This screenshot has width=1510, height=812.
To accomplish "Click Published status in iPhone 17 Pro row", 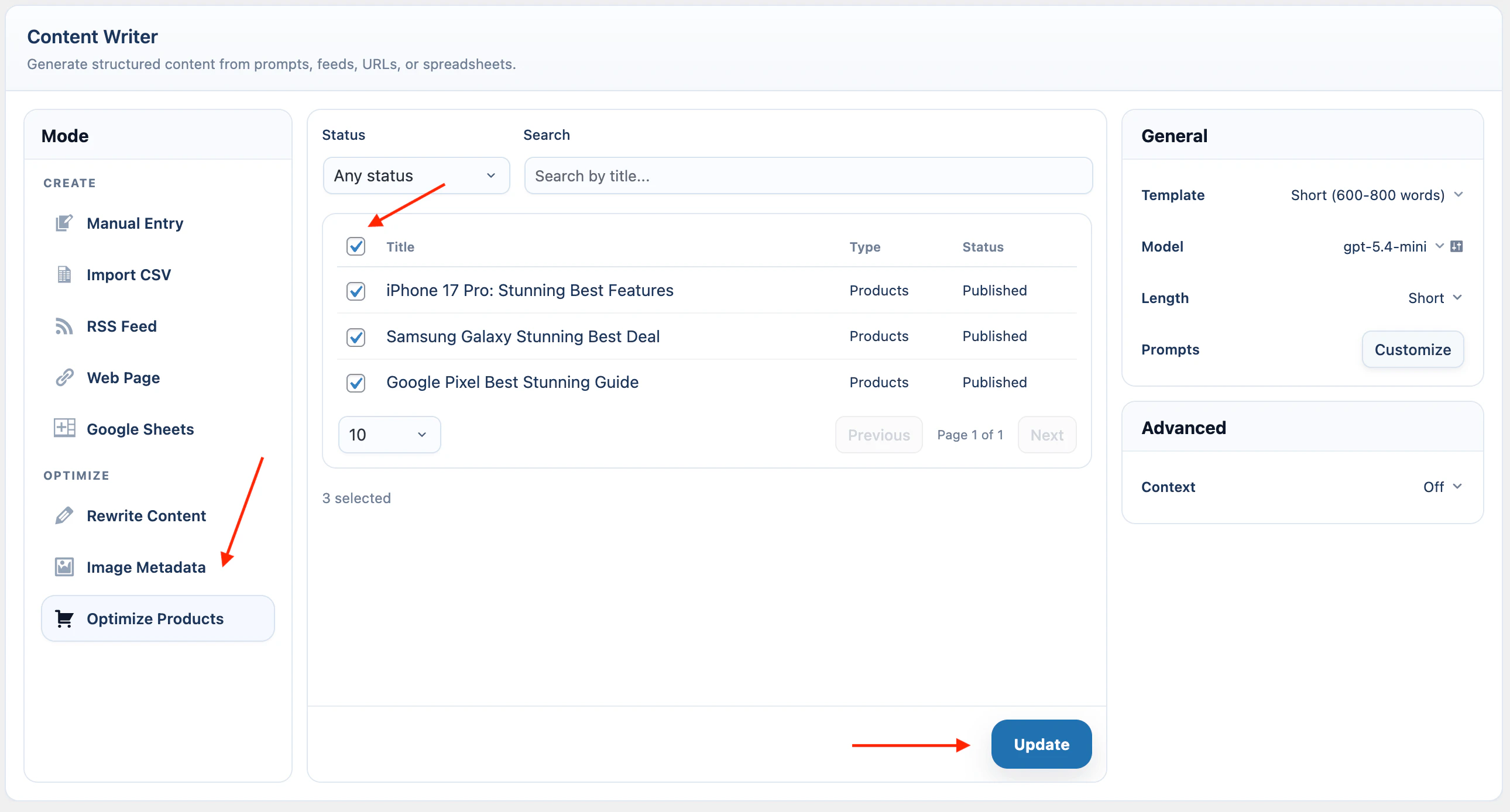I will point(994,291).
